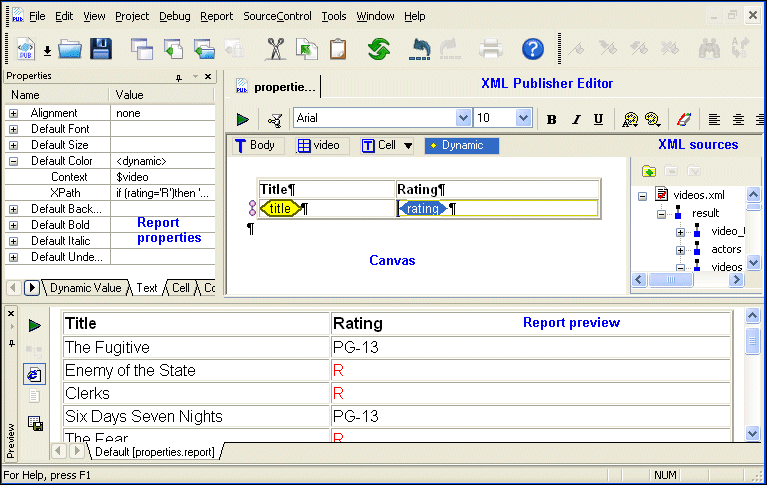Open Help with the blue question mark
The width and height of the screenshot is (767, 485).
pos(533,49)
